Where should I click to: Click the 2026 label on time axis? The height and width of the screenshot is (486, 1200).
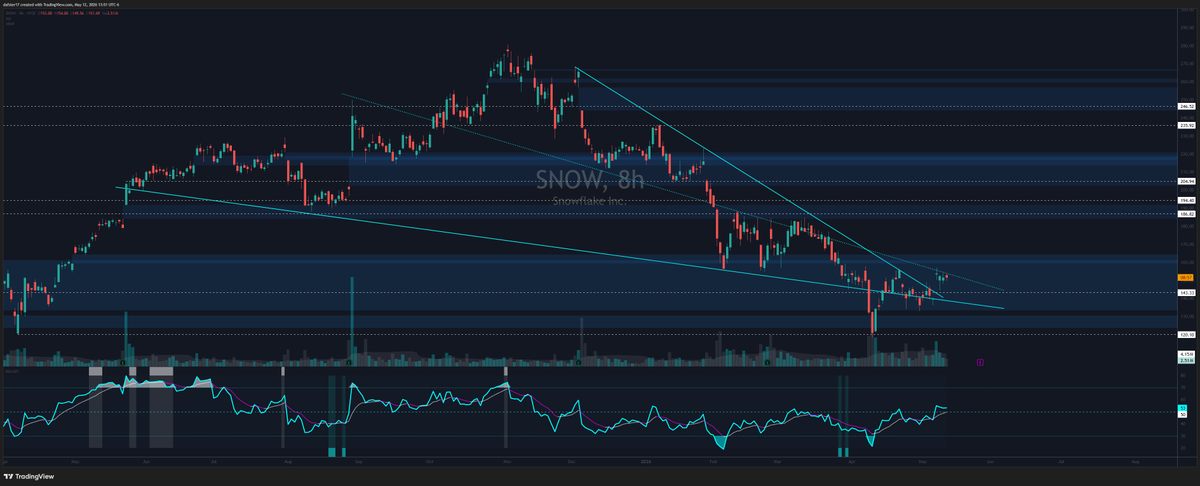point(647,464)
